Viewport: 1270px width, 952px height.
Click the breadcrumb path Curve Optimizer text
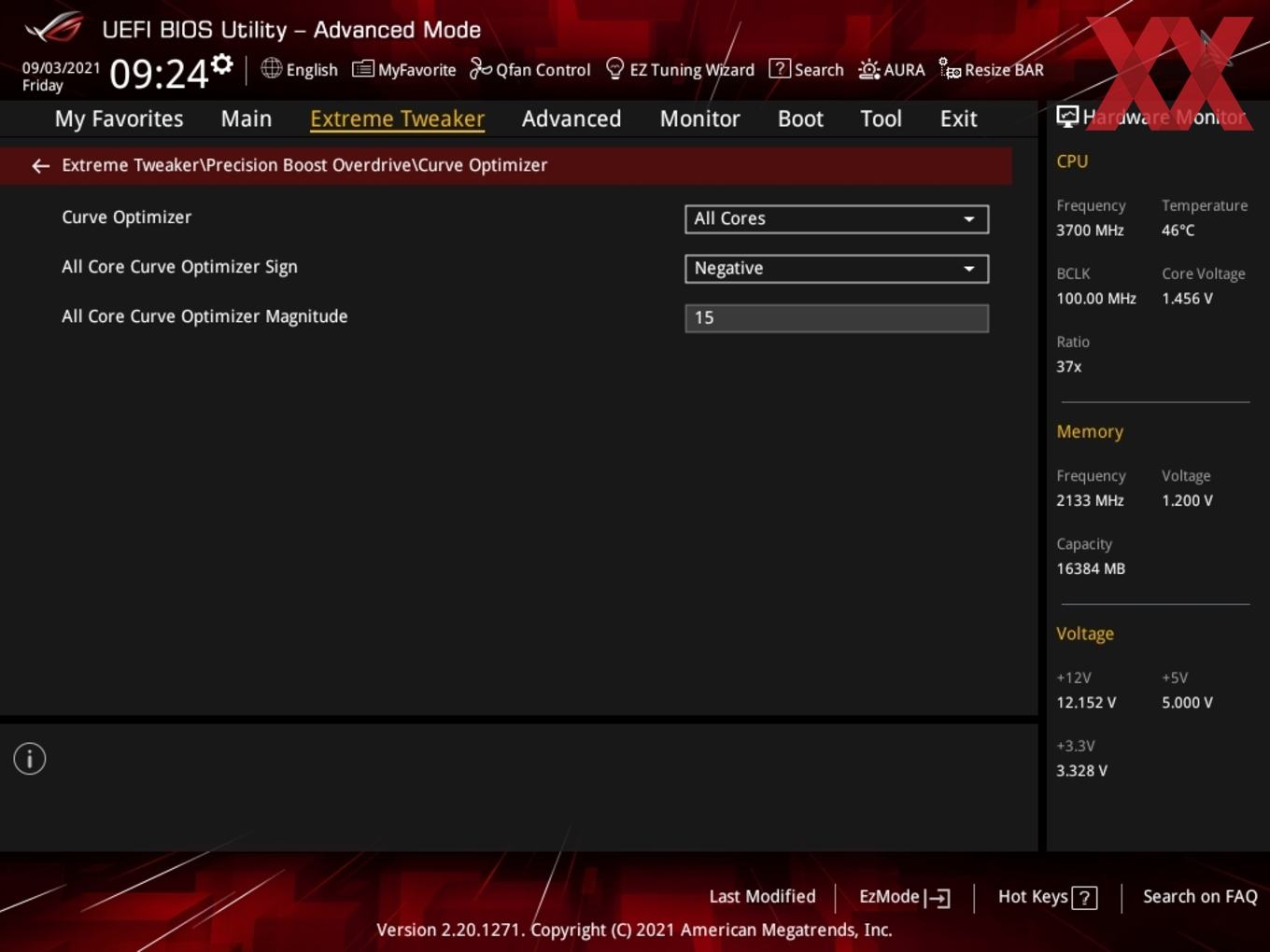[x=482, y=165]
